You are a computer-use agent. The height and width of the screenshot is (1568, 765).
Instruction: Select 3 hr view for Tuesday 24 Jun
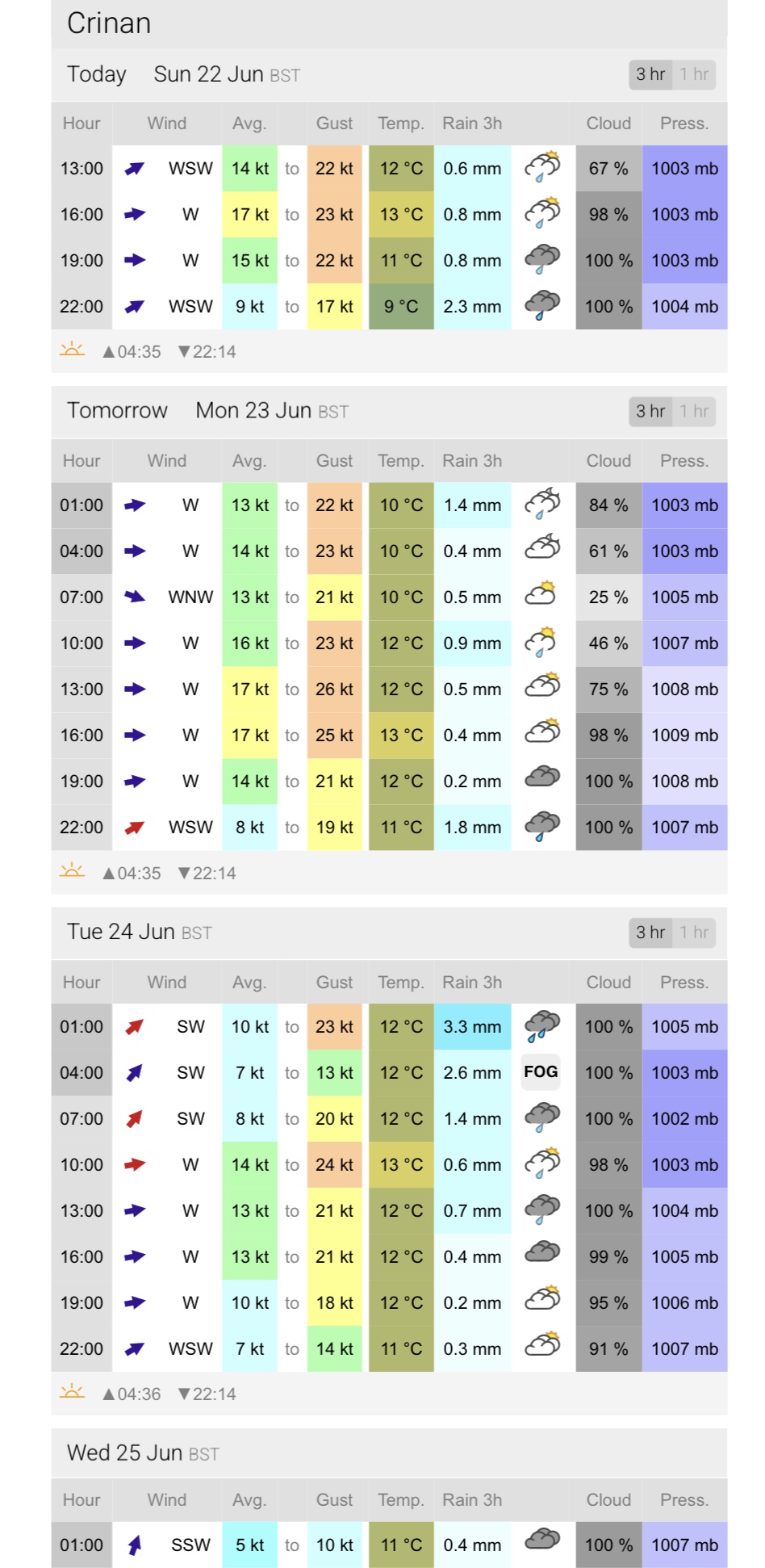pyautogui.click(x=650, y=933)
